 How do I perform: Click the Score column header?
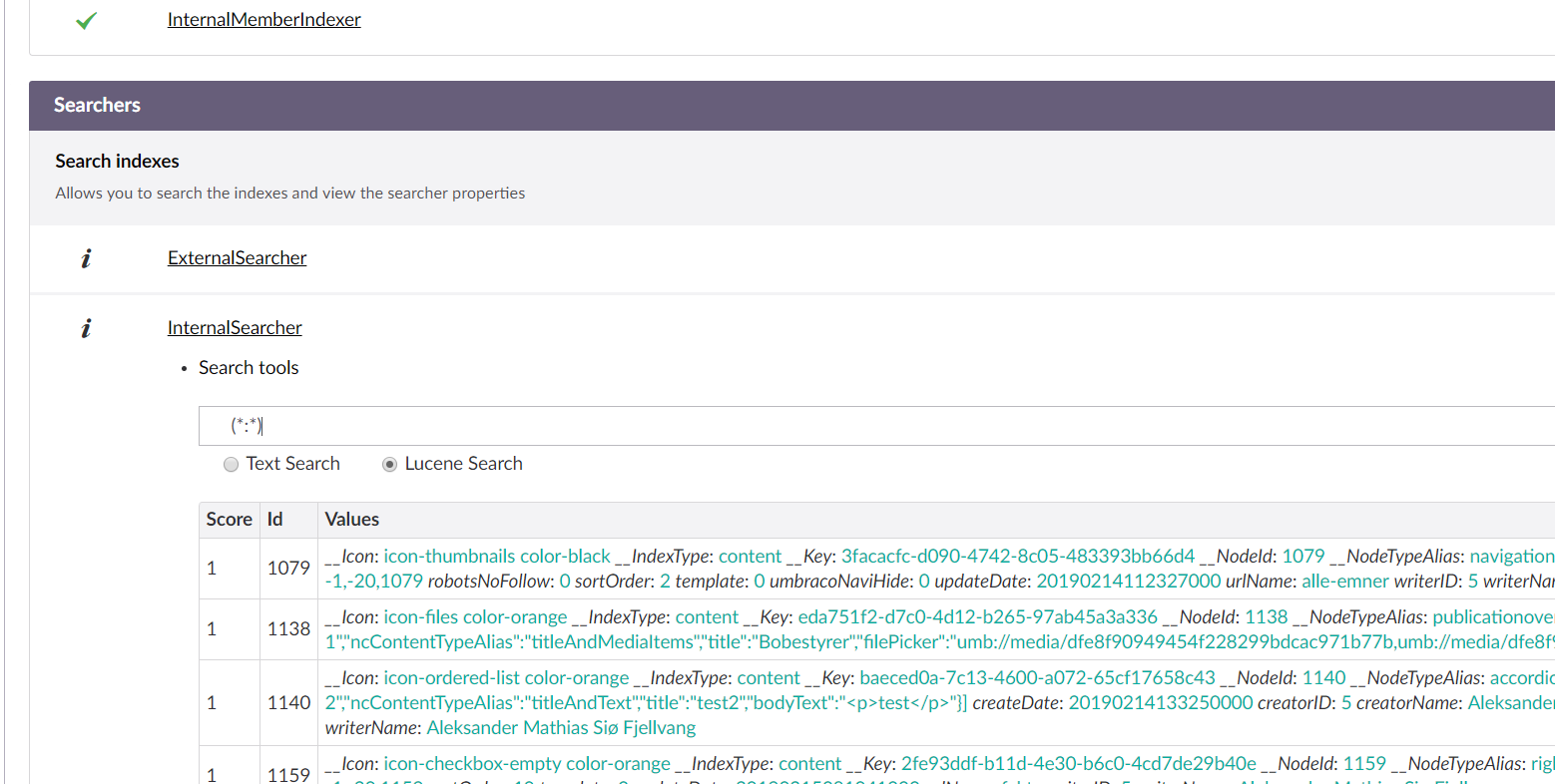229,520
